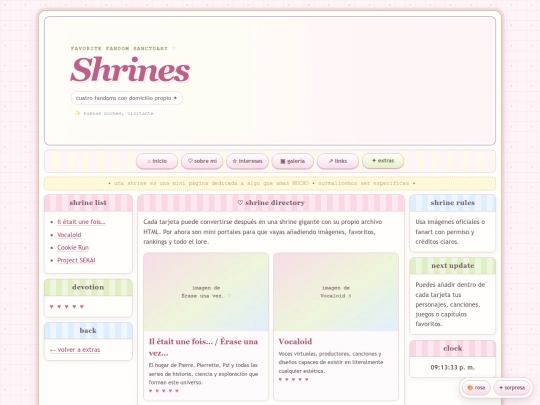Viewport: 540px width, 405px height.
Task: Click the devotion panel header
Action: (88, 287)
